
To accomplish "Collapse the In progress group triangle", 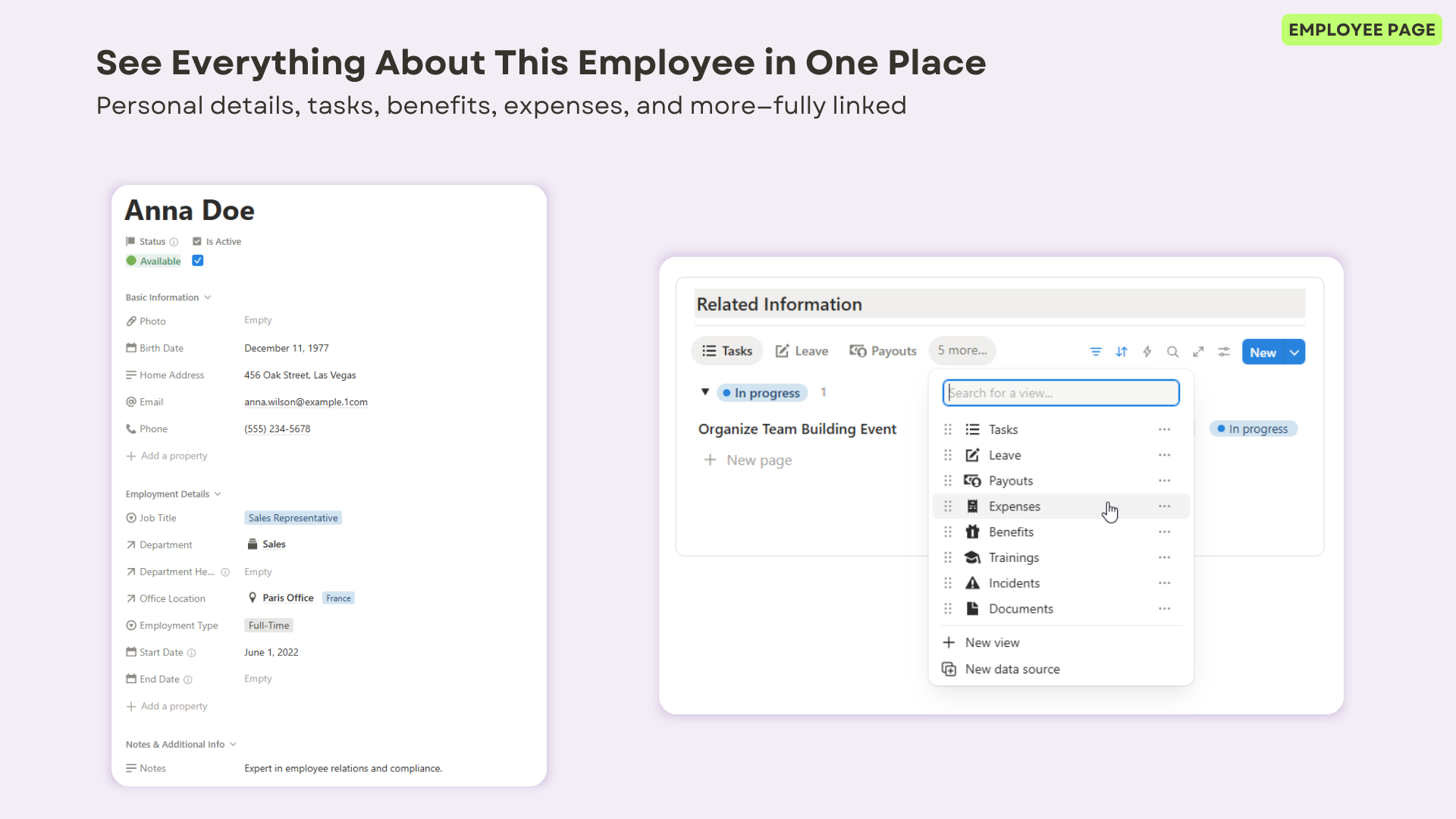I will [705, 392].
